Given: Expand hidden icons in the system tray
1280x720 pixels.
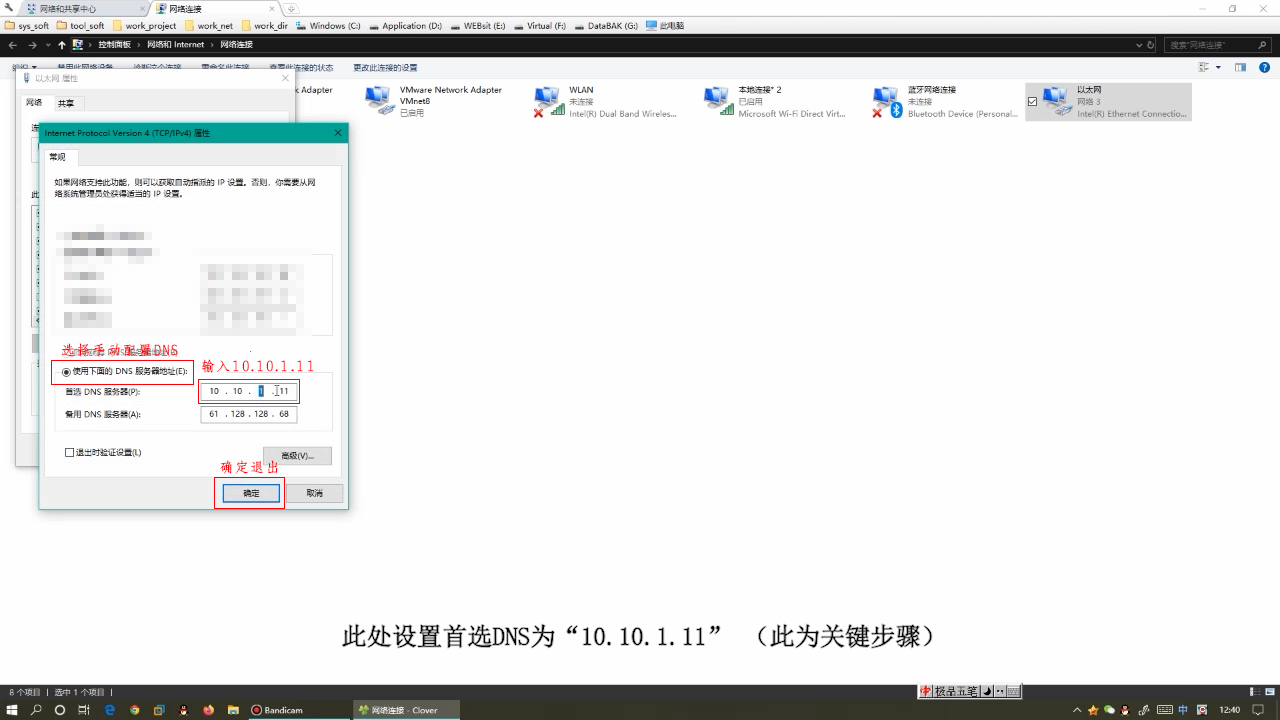Looking at the screenshot, I should click(x=1077, y=710).
